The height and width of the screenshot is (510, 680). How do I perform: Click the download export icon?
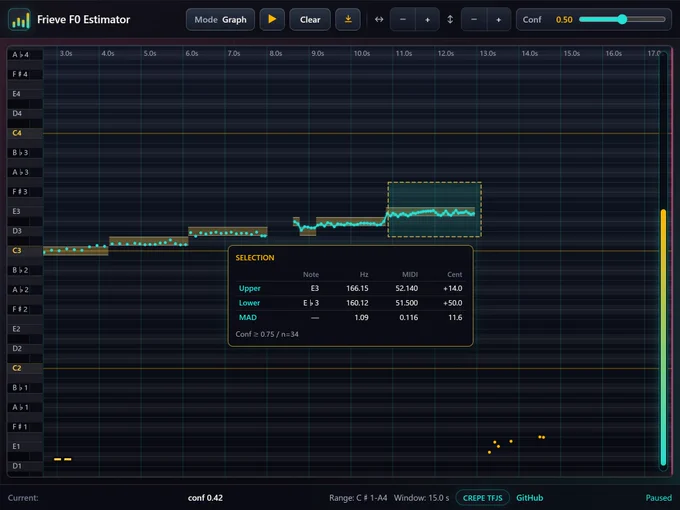348,20
